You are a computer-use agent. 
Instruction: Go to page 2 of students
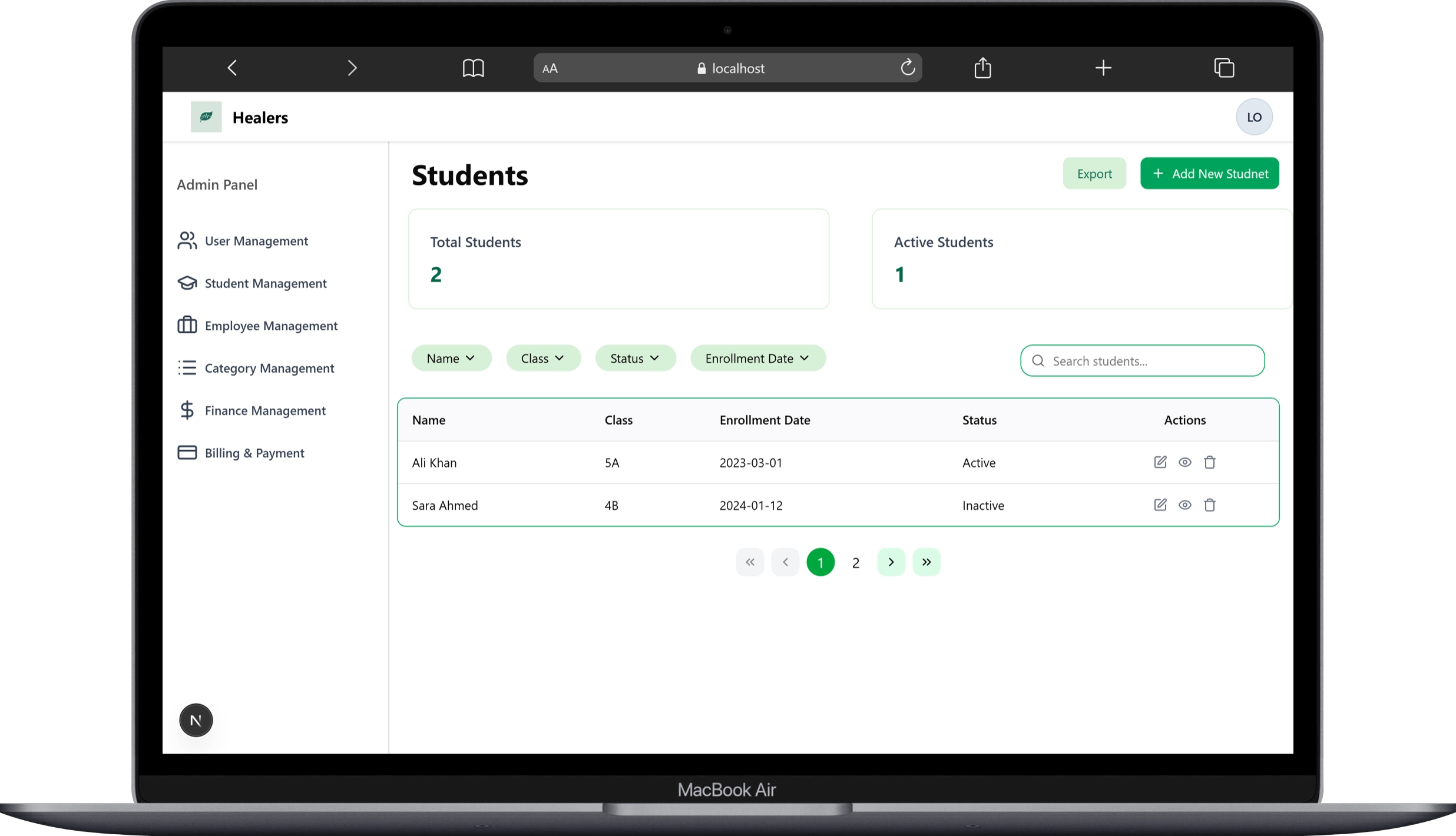pyautogui.click(x=855, y=562)
